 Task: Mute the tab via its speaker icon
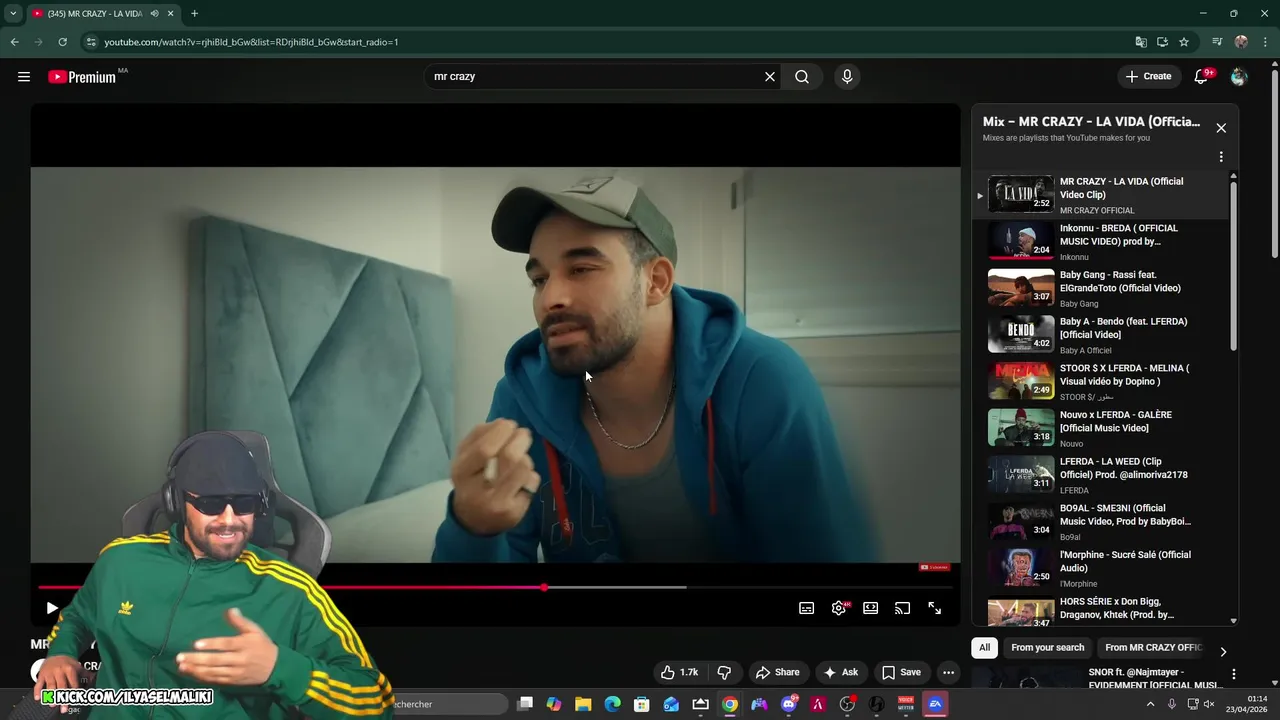click(x=154, y=14)
